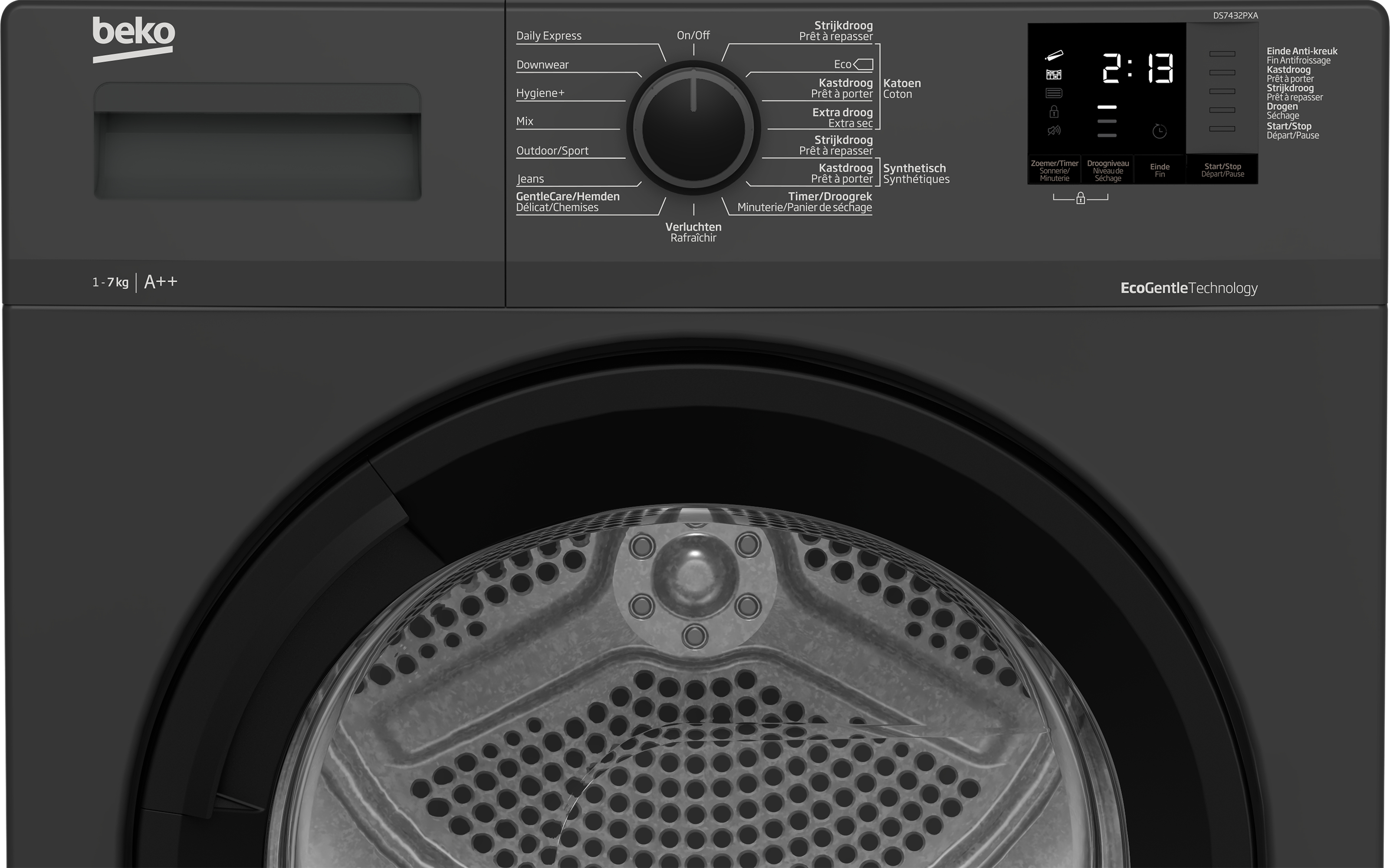Tap the water tank warning icon on display
Viewport: 1390px width, 868px height.
pyautogui.click(x=1054, y=56)
